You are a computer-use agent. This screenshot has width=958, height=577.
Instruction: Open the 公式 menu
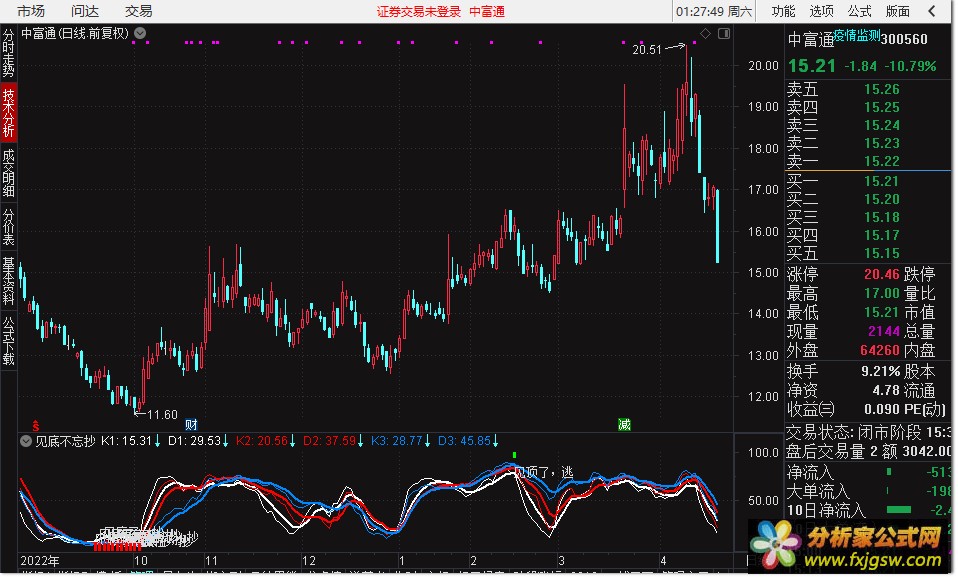coord(859,11)
